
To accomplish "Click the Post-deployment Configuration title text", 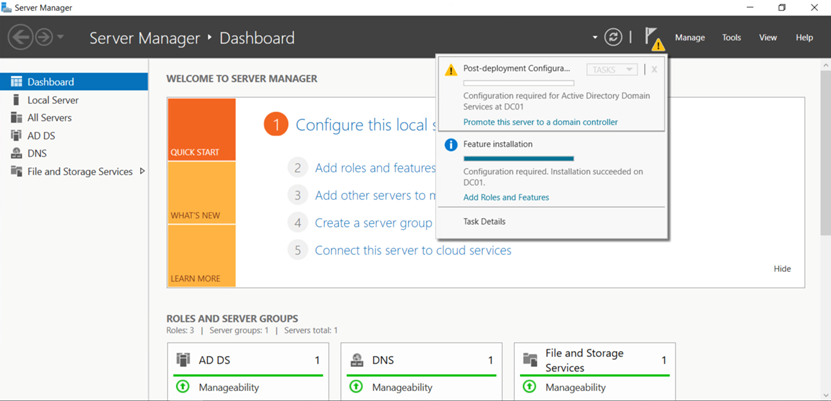I will click(517, 68).
